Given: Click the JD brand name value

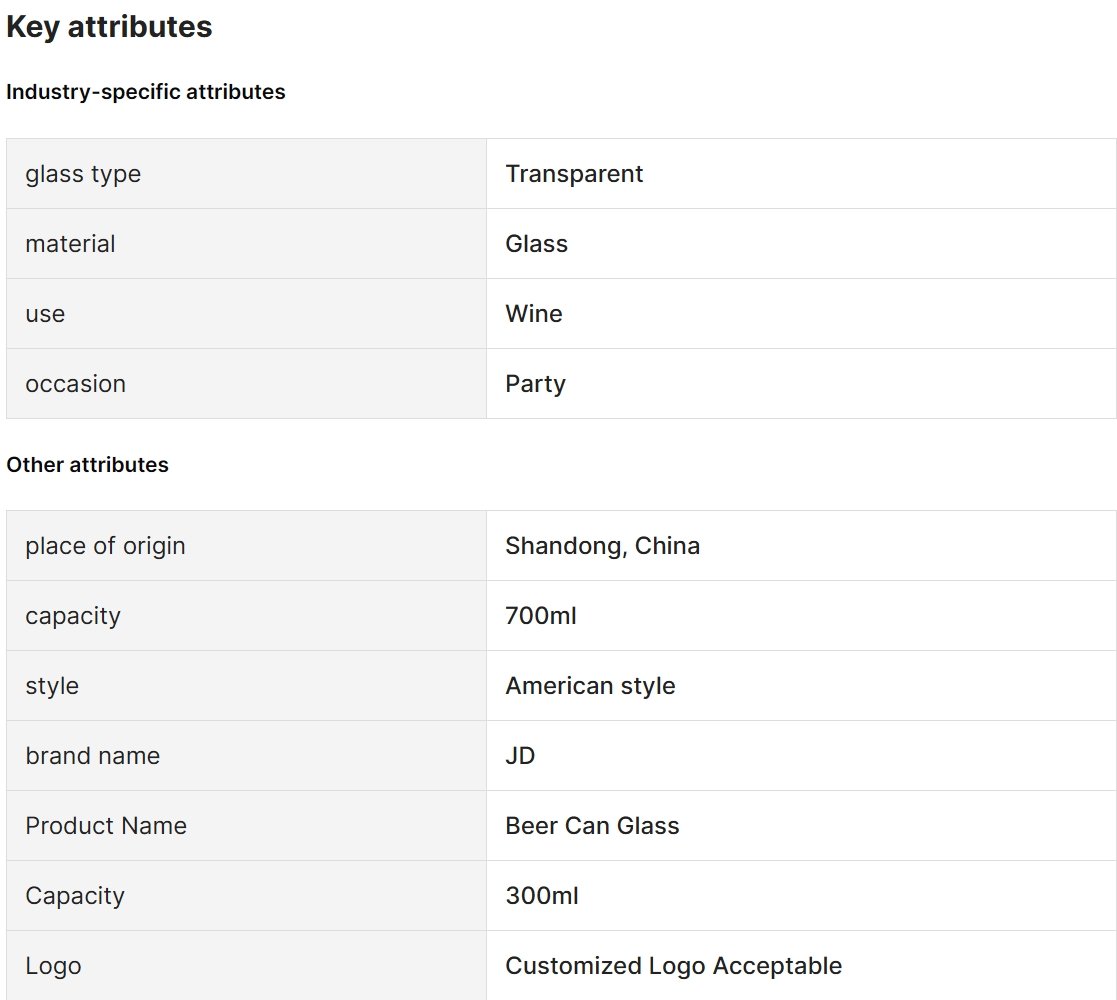Looking at the screenshot, I should (x=520, y=756).
